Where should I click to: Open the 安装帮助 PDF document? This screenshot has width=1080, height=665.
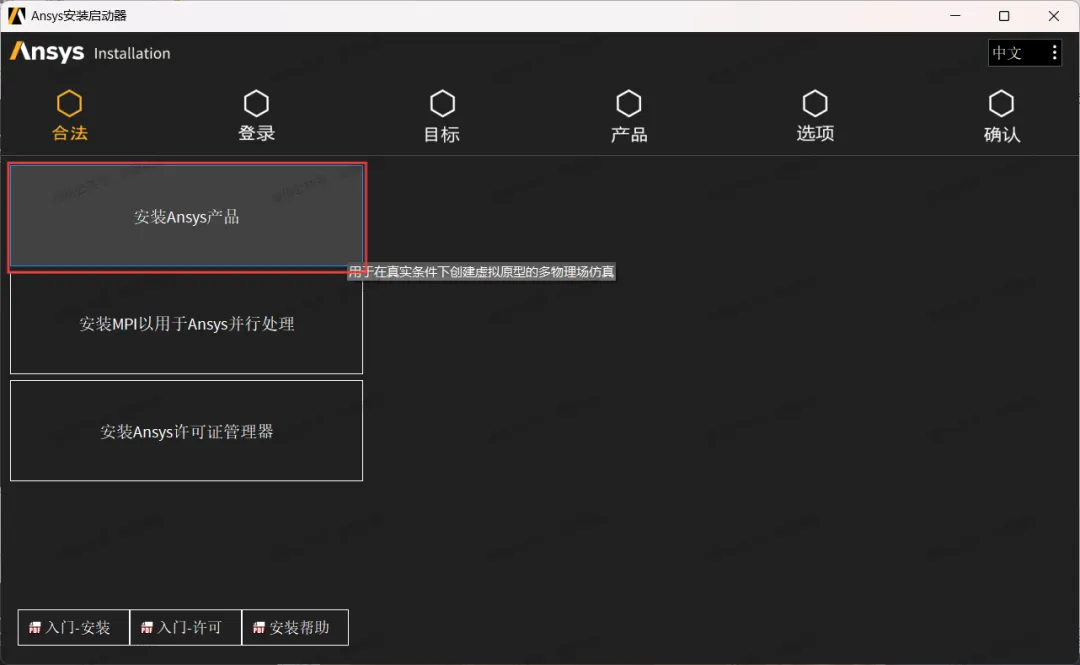point(295,627)
